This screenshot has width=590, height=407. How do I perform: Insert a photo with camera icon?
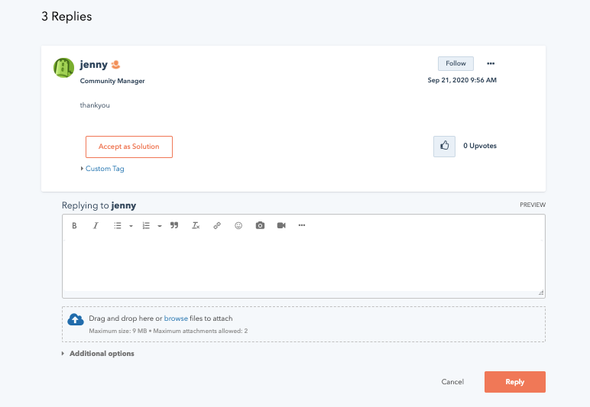click(x=260, y=225)
